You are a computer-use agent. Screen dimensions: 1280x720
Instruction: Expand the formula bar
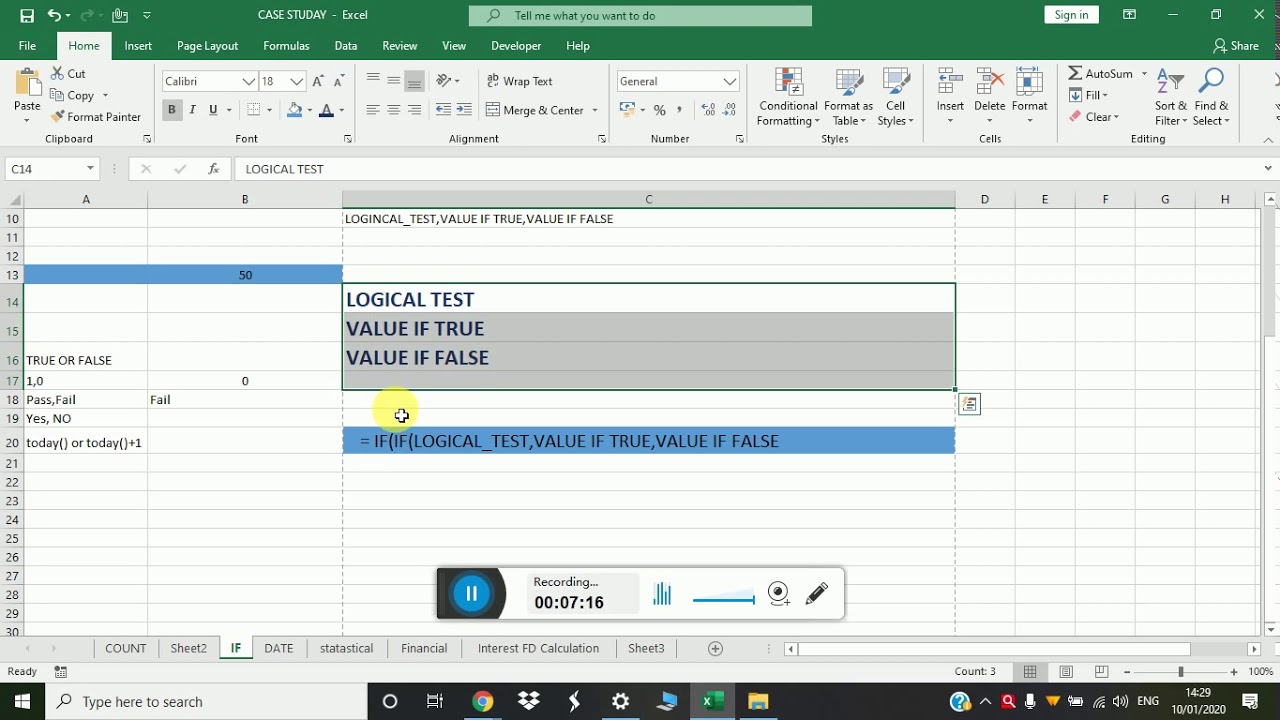point(1268,169)
